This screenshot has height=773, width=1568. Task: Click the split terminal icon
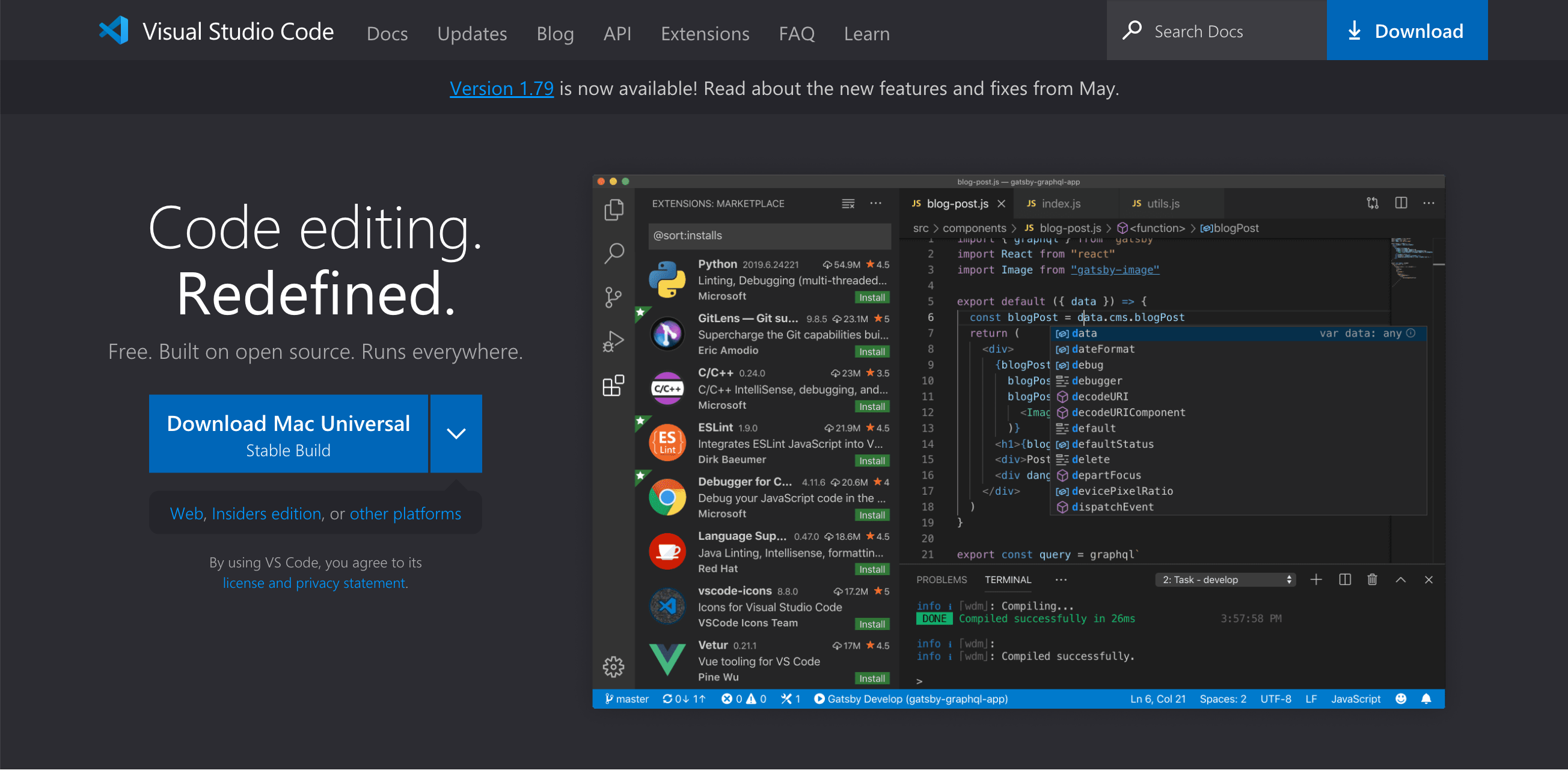click(x=1344, y=580)
